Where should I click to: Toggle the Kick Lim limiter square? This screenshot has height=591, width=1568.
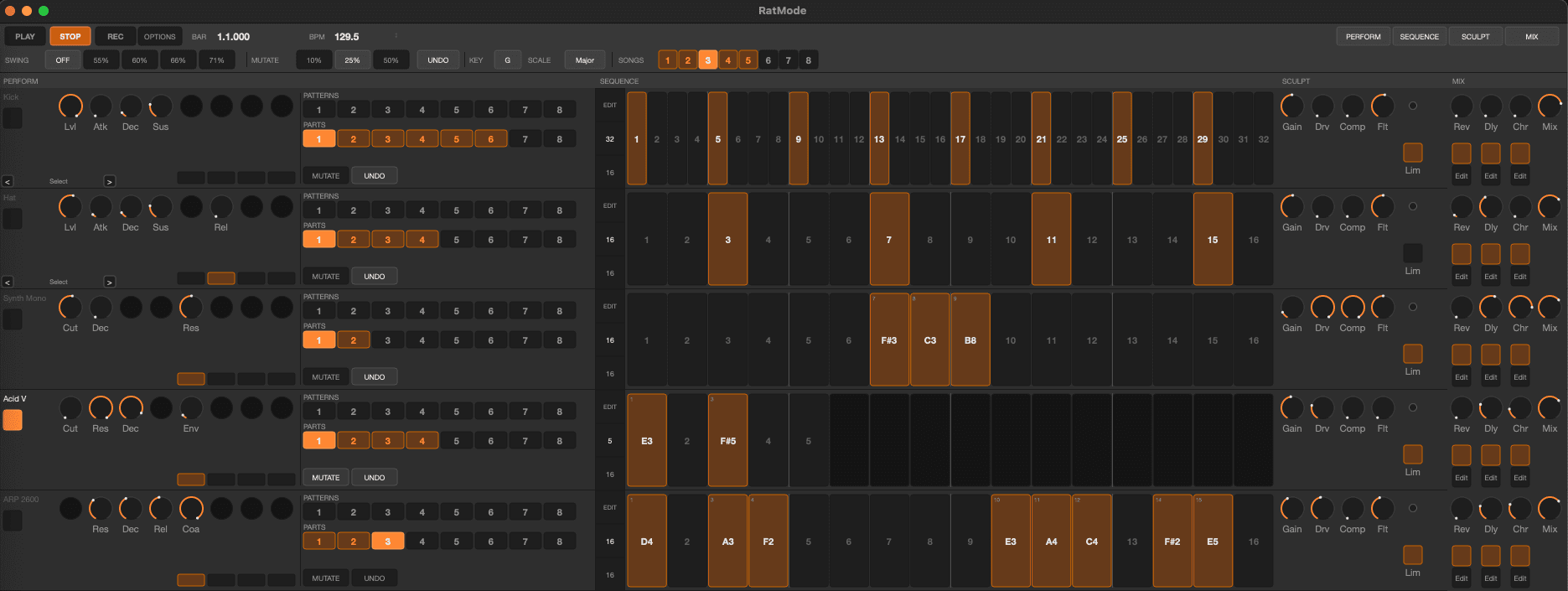pos(1413,153)
